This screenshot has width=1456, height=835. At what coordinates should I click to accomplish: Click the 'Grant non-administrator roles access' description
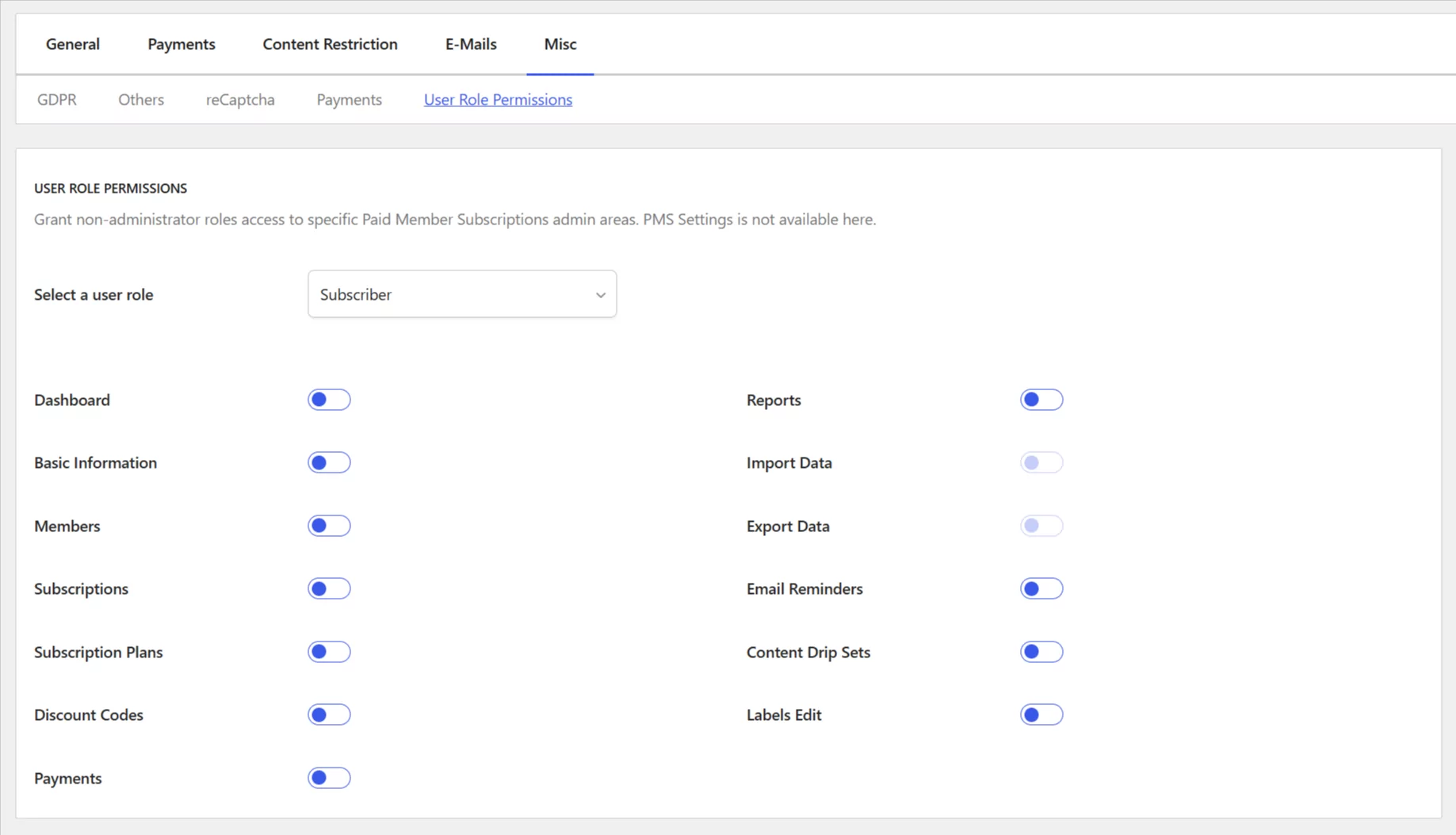point(455,219)
